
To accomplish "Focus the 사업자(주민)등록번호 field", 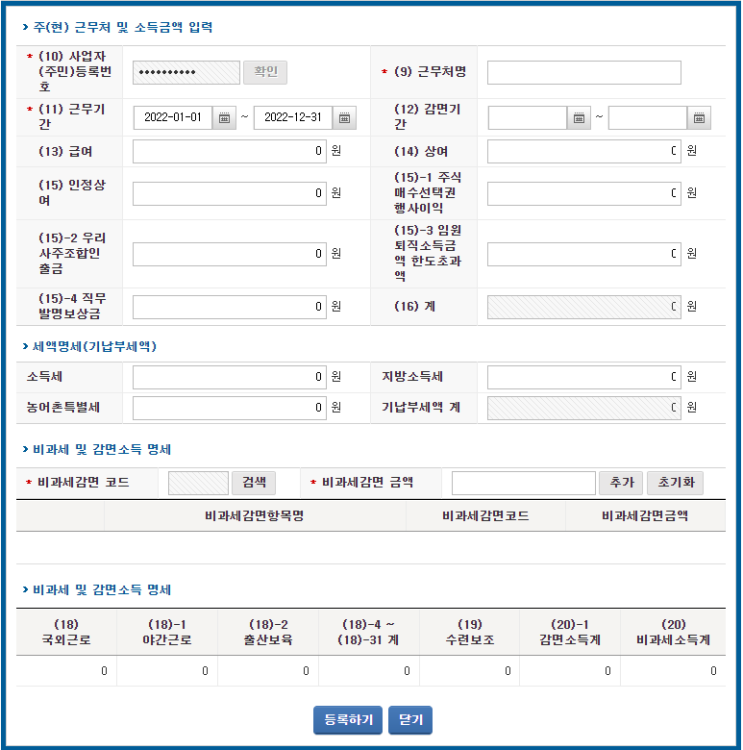I will coord(186,72).
